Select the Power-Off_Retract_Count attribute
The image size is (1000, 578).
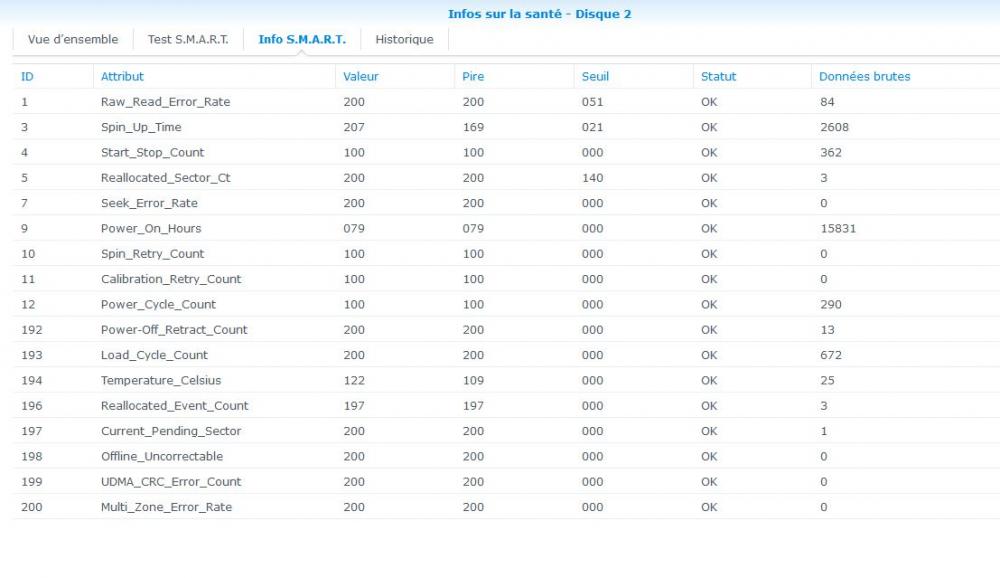(174, 330)
